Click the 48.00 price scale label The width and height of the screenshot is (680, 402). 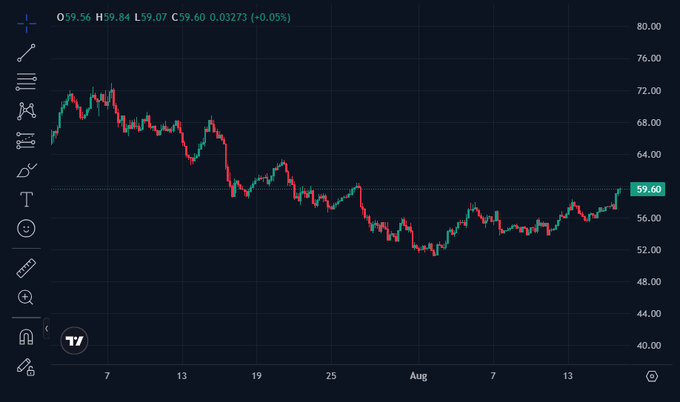[x=649, y=282]
